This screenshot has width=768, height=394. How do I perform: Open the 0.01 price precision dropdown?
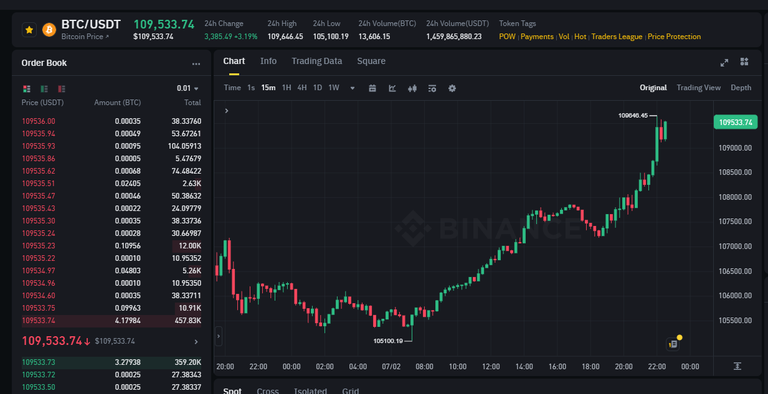coord(188,88)
